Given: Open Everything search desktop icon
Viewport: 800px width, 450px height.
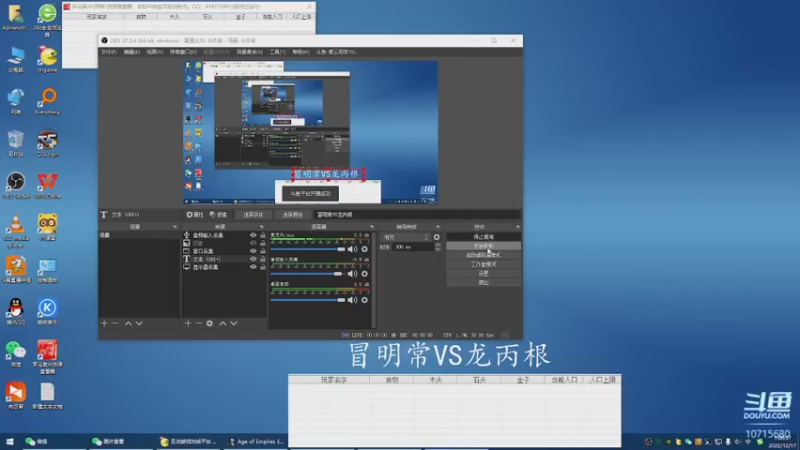Looking at the screenshot, I should (x=47, y=101).
